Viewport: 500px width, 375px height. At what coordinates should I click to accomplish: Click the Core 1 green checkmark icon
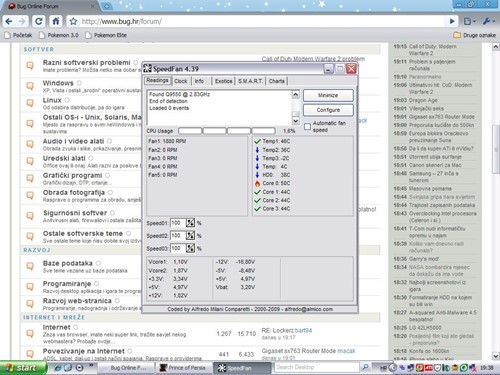pos(257,192)
